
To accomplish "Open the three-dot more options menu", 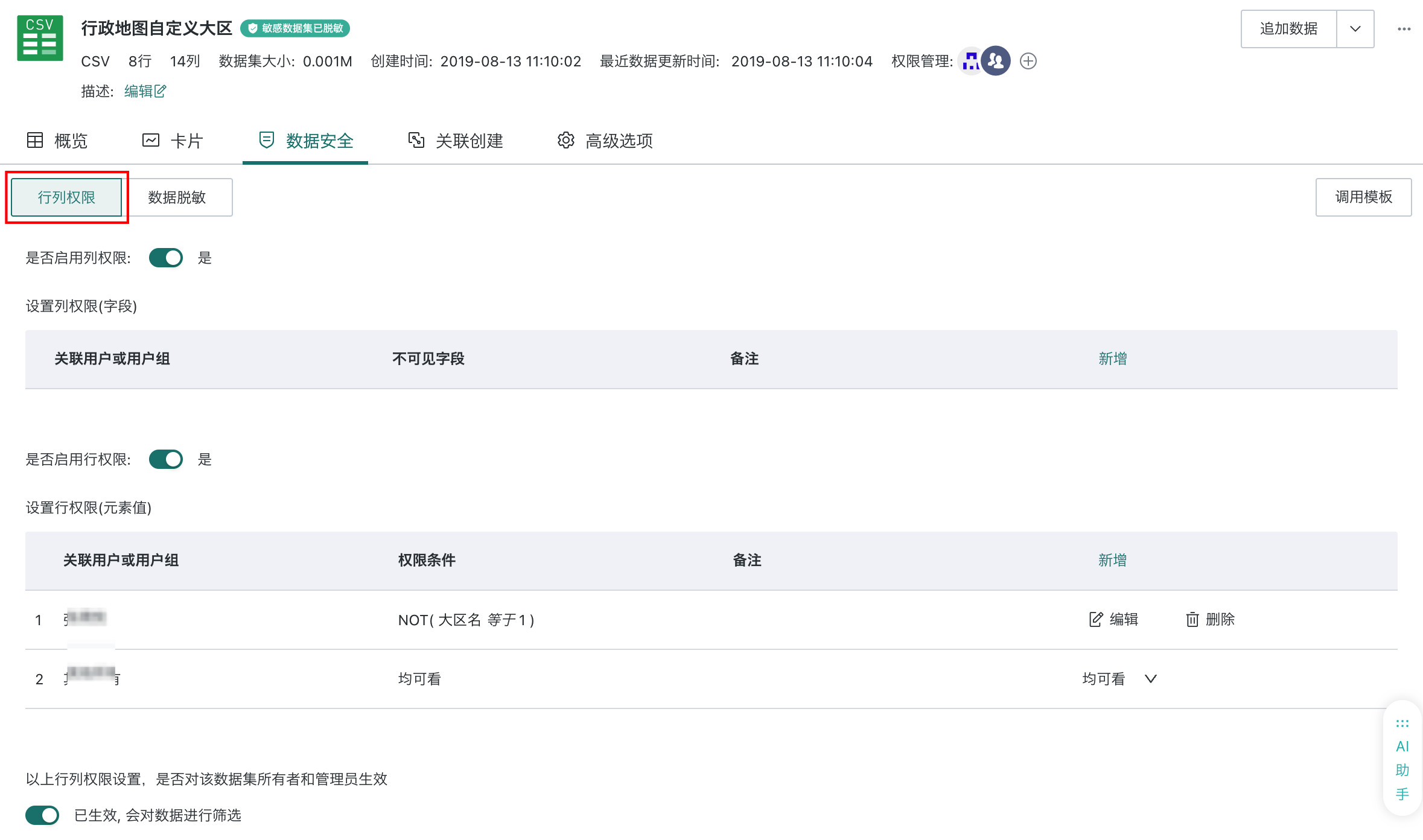I will (x=1404, y=29).
